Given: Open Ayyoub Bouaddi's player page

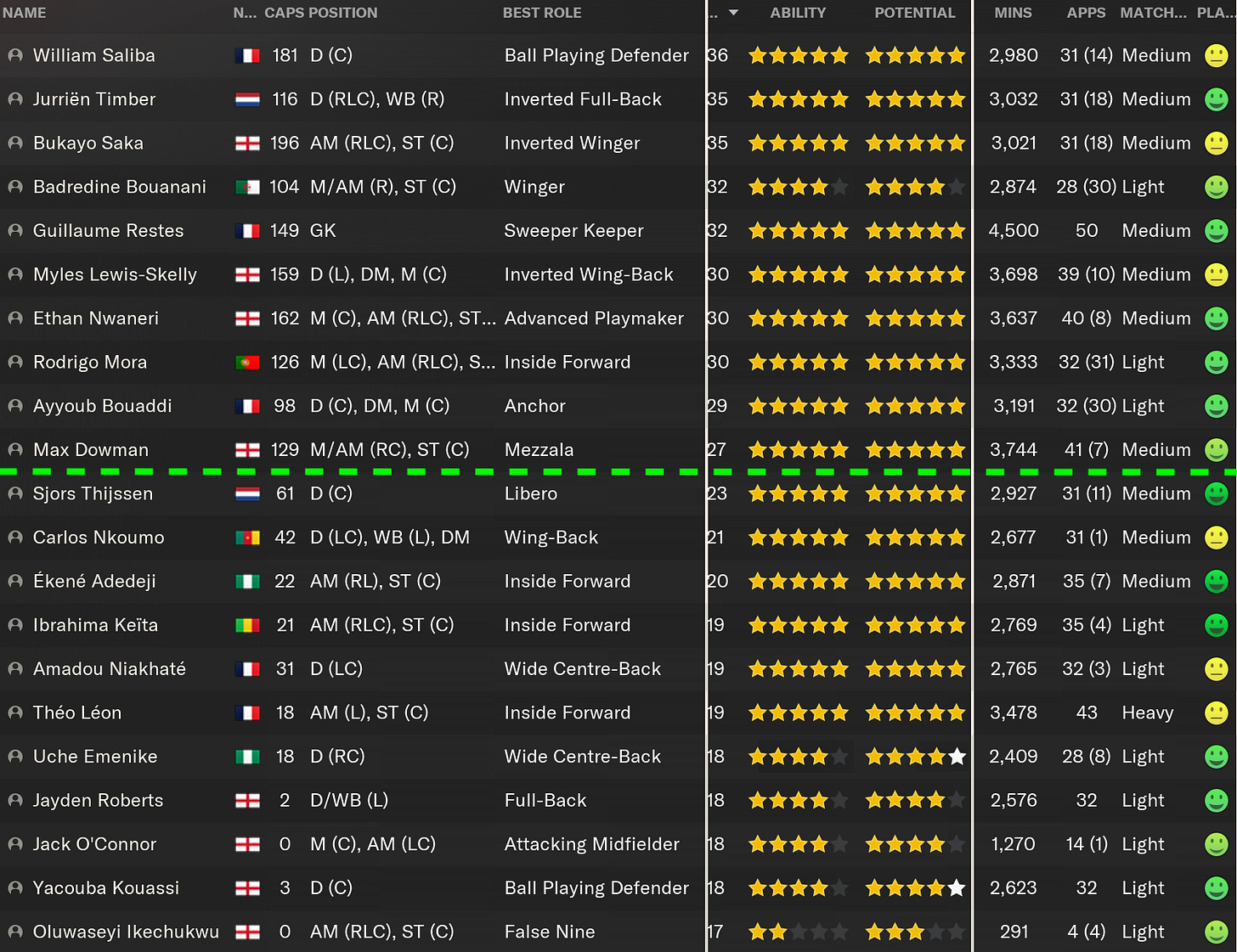Looking at the screenshot, I should click(103, 407).
